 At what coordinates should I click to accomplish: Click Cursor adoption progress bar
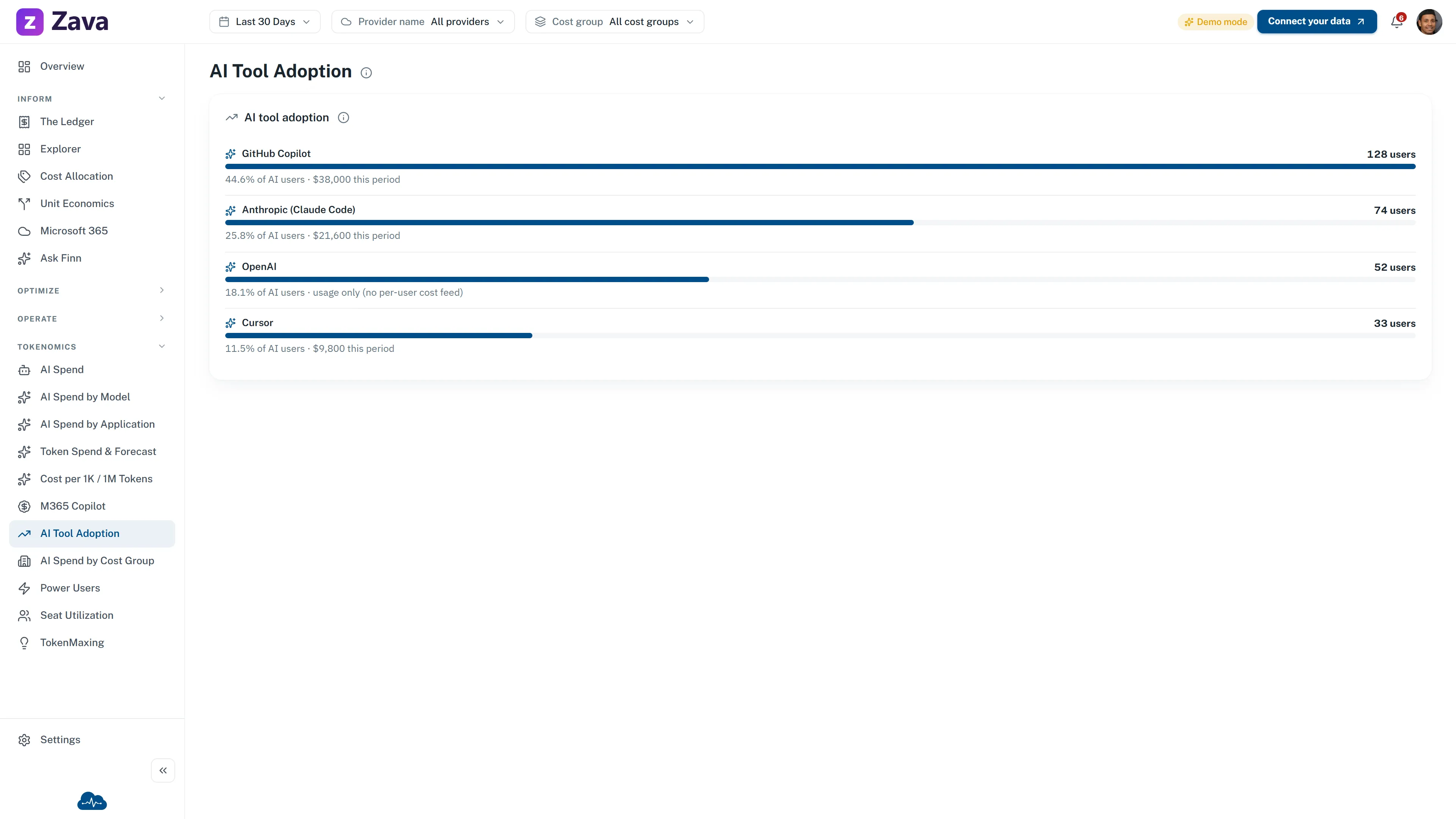tap(820, 336)
